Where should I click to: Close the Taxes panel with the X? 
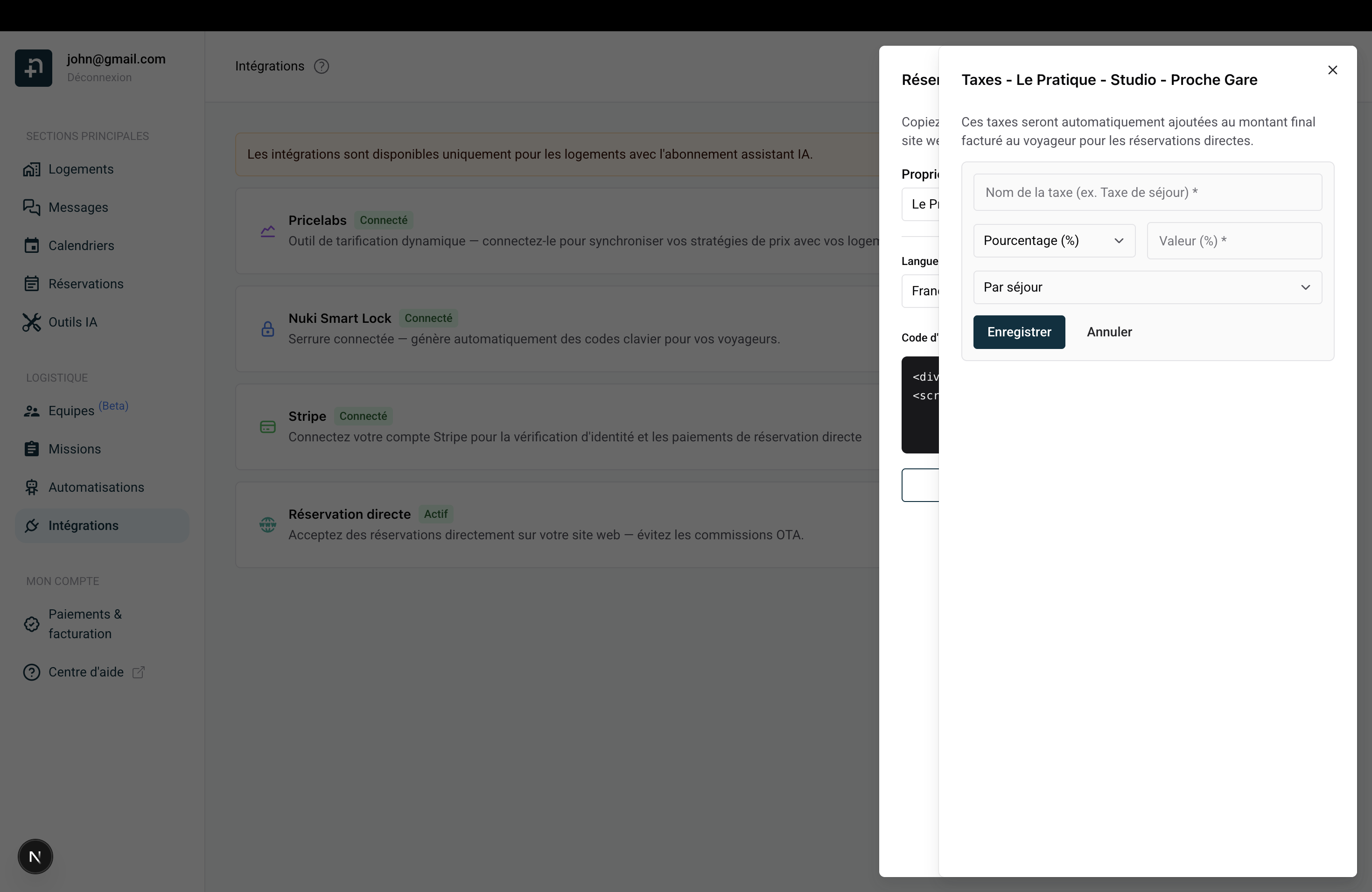pos(1332,70)
